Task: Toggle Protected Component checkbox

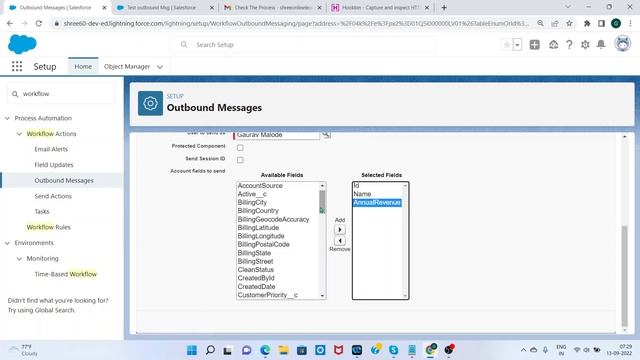Action: [240, 147]
